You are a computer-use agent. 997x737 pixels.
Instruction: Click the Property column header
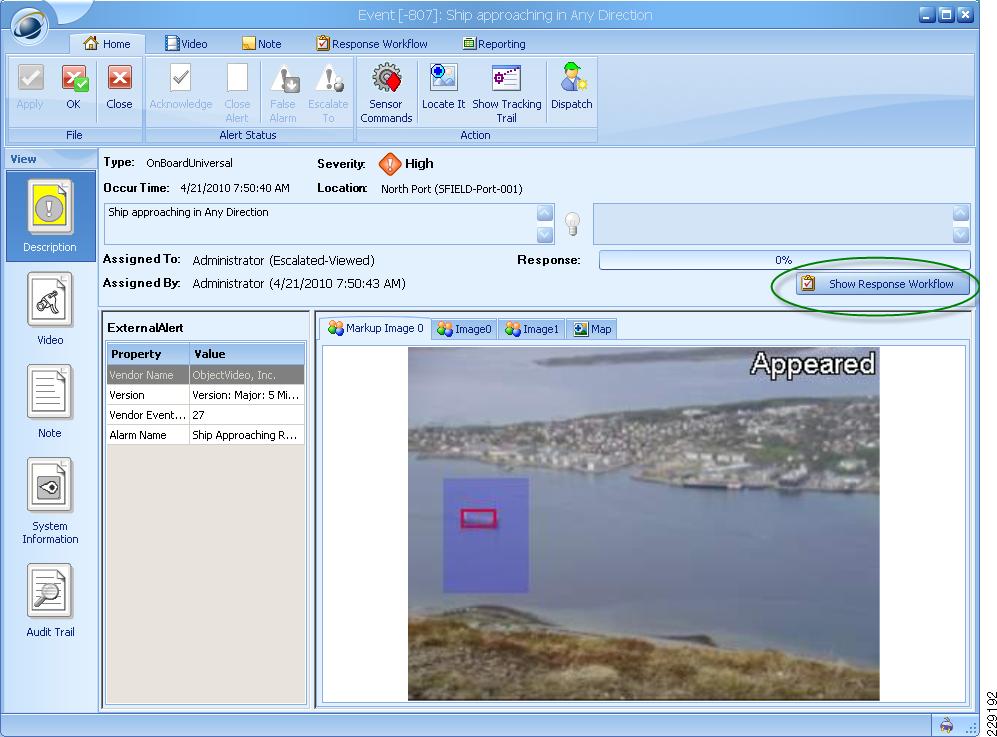(x=148, y=354)
